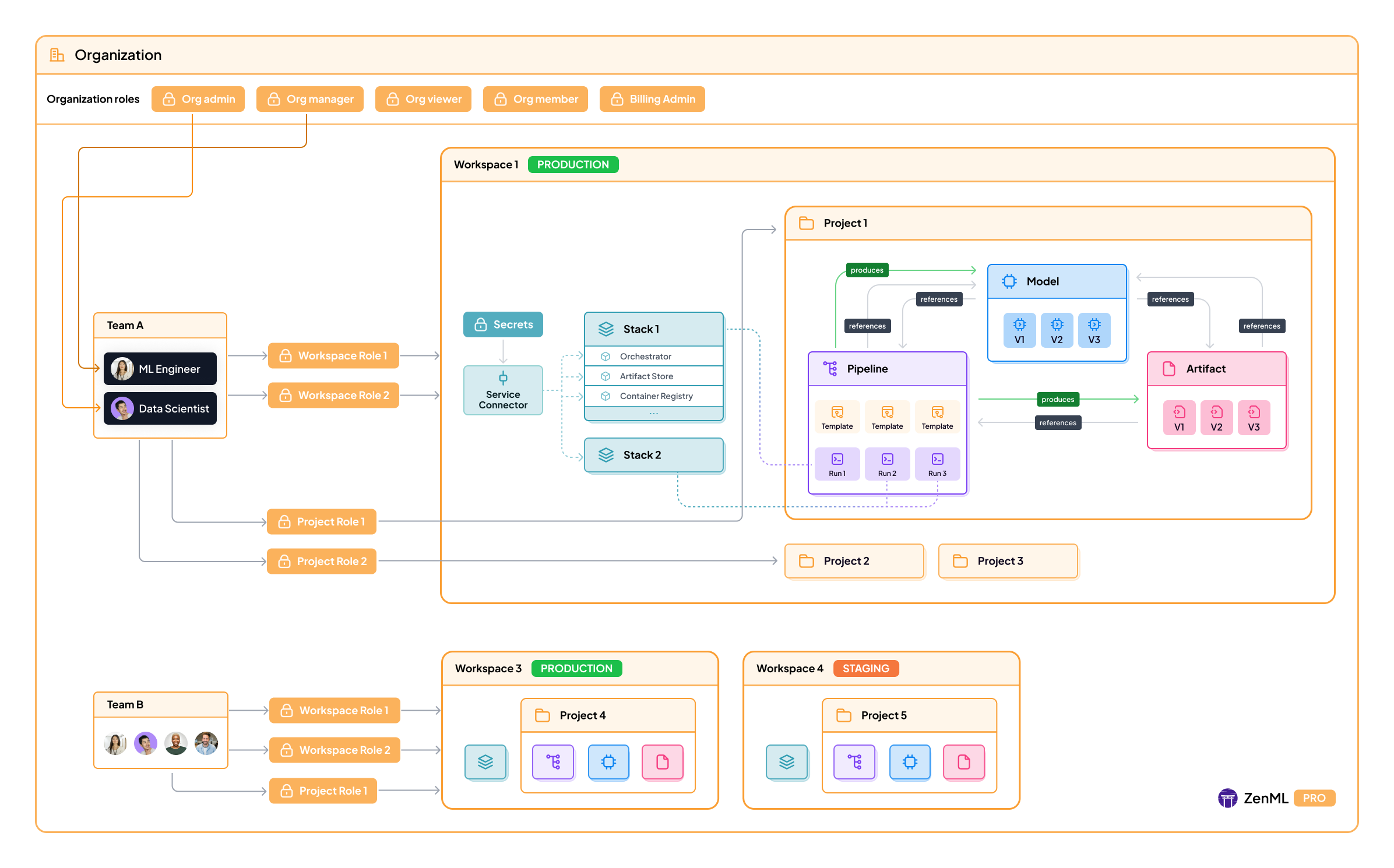Click the teal stack icon in Workspace 4

(x=787, y=762)
